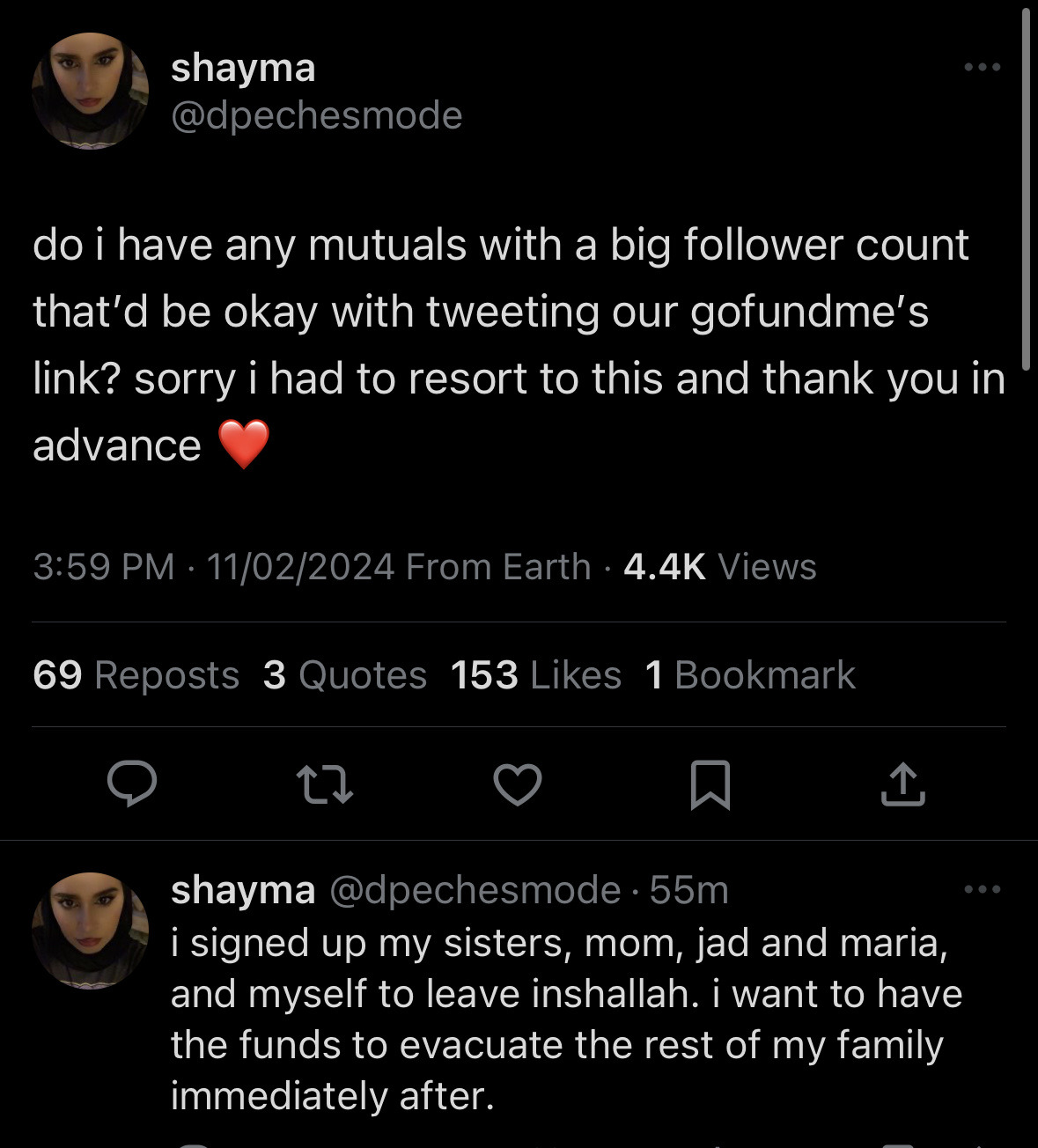This screenshot has width=1038, height=1148.
Task: Open the reply about evacuating family
Action: pyautogui.click(x=565, y=1019)
